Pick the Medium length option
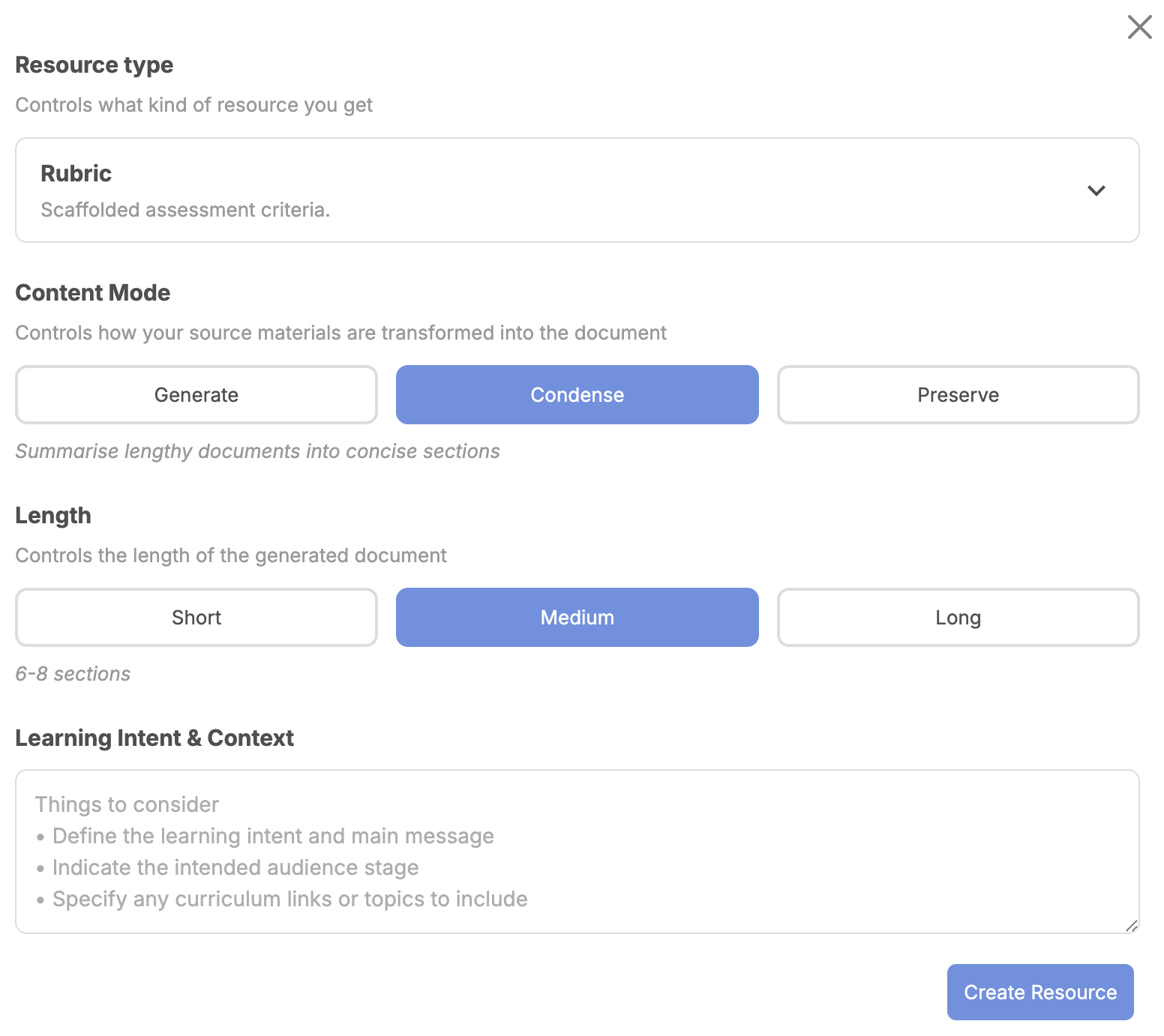Viewport: 1164px width, 1036px height. point(577,618)
